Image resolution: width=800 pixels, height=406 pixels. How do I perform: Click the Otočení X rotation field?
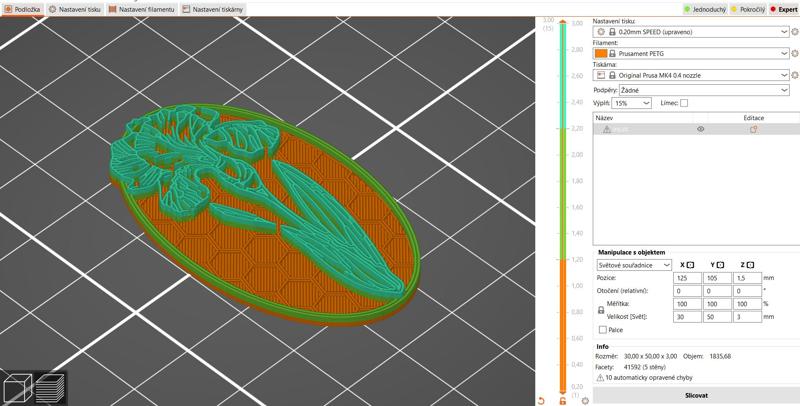pyautogui.click(x=687, y=291)
